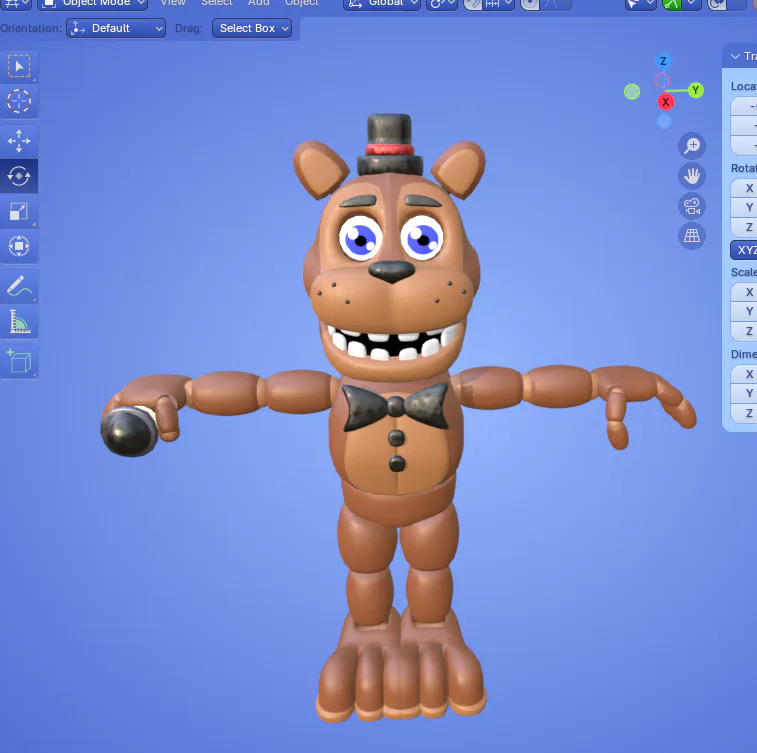Select the 3D Cursor tool
This screenshot has width=757, height=753.
[19, 101]
